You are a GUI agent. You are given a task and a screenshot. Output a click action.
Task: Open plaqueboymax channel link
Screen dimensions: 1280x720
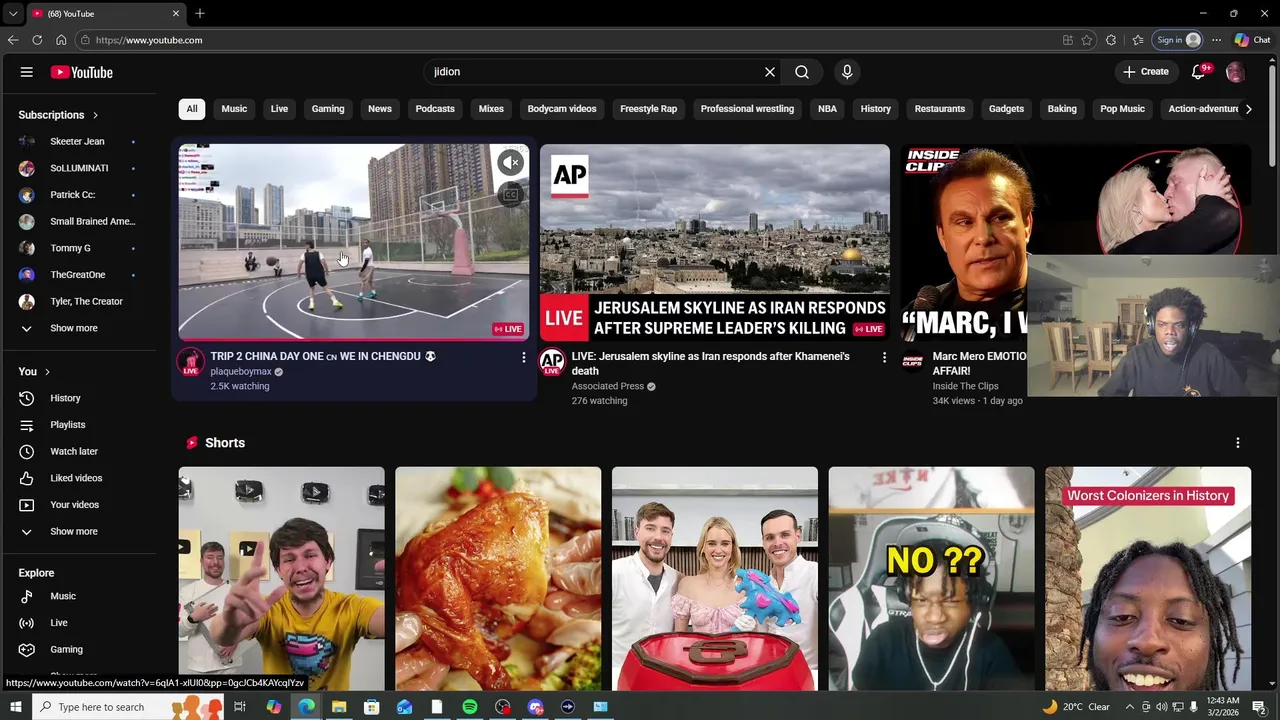pyautogui.click(x=241, y=372)
